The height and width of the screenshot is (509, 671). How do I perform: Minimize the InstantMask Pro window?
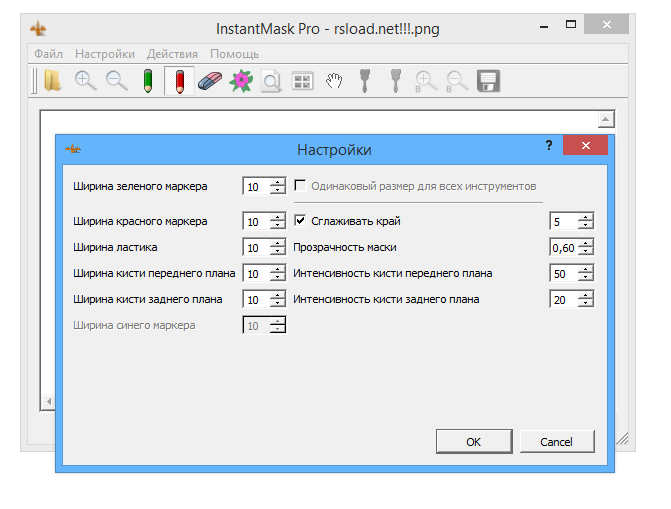[544, 26]
